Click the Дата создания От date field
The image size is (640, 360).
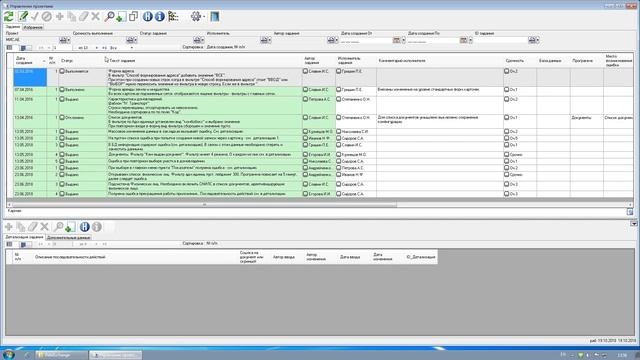pyautogui.click(x=366, y=40)
